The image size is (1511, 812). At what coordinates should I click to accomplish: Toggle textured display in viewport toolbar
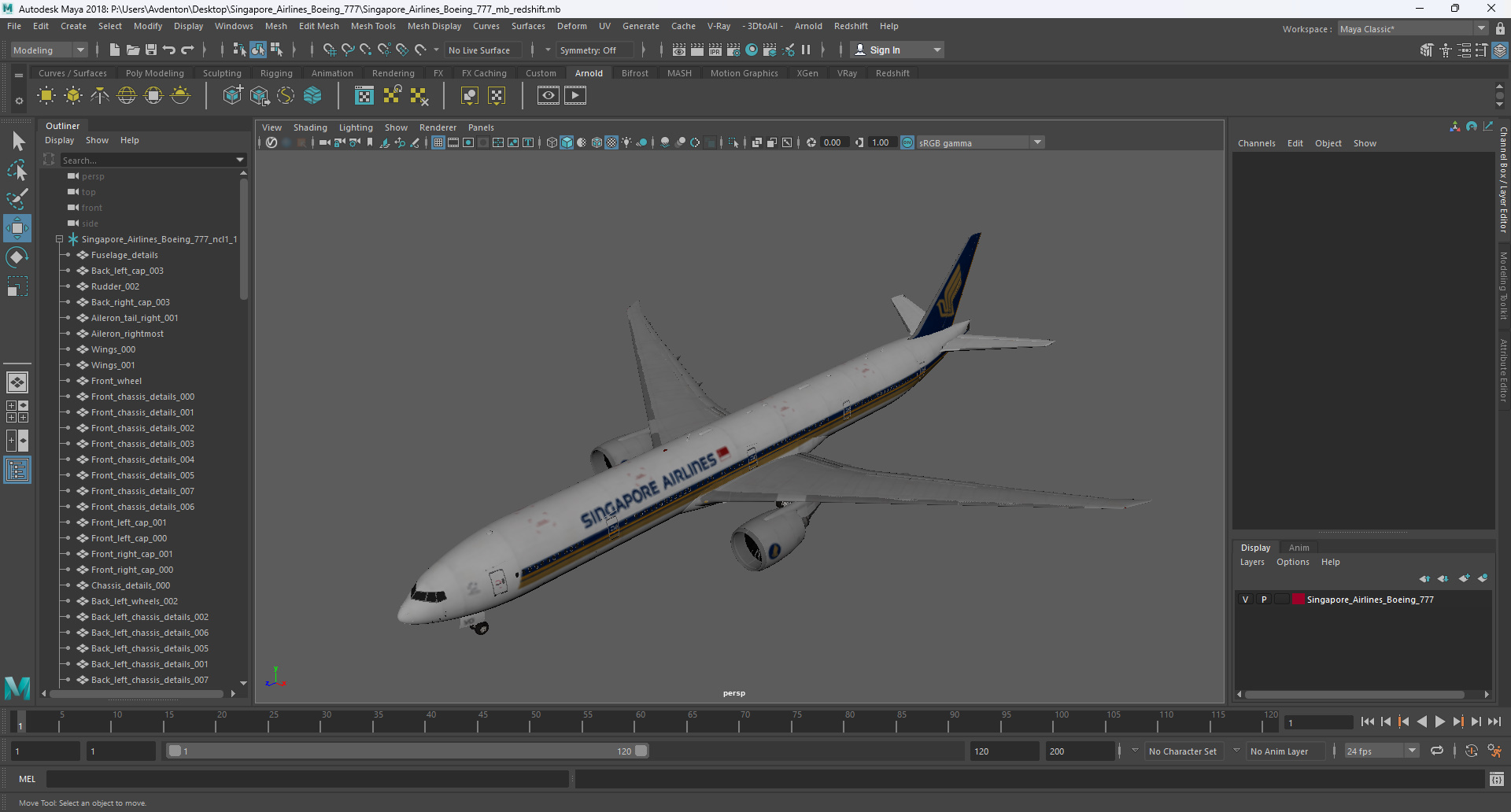[611, 142]
